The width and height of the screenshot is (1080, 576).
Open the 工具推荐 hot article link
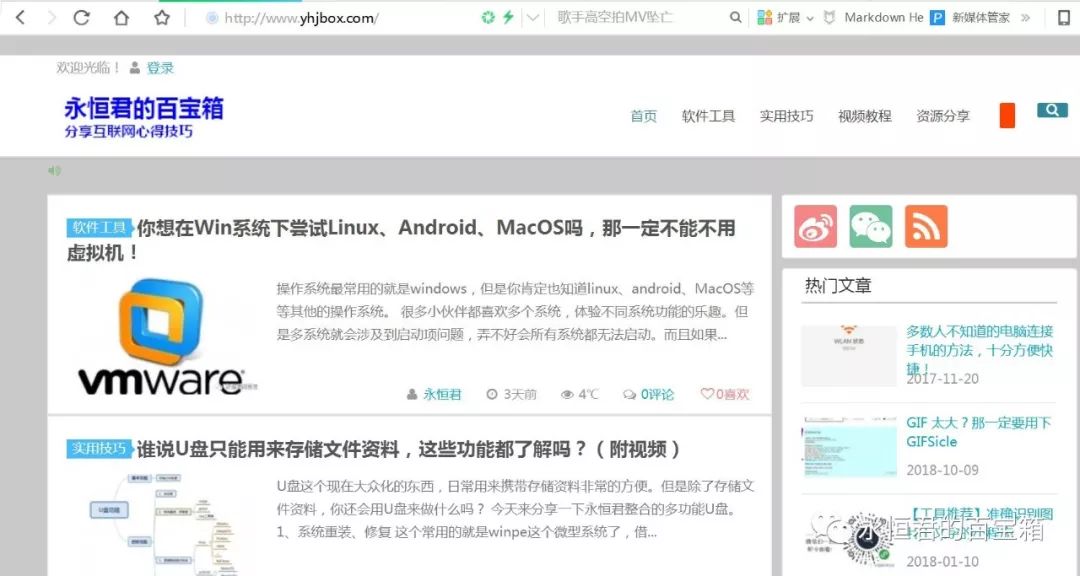[x=980, y=522]
